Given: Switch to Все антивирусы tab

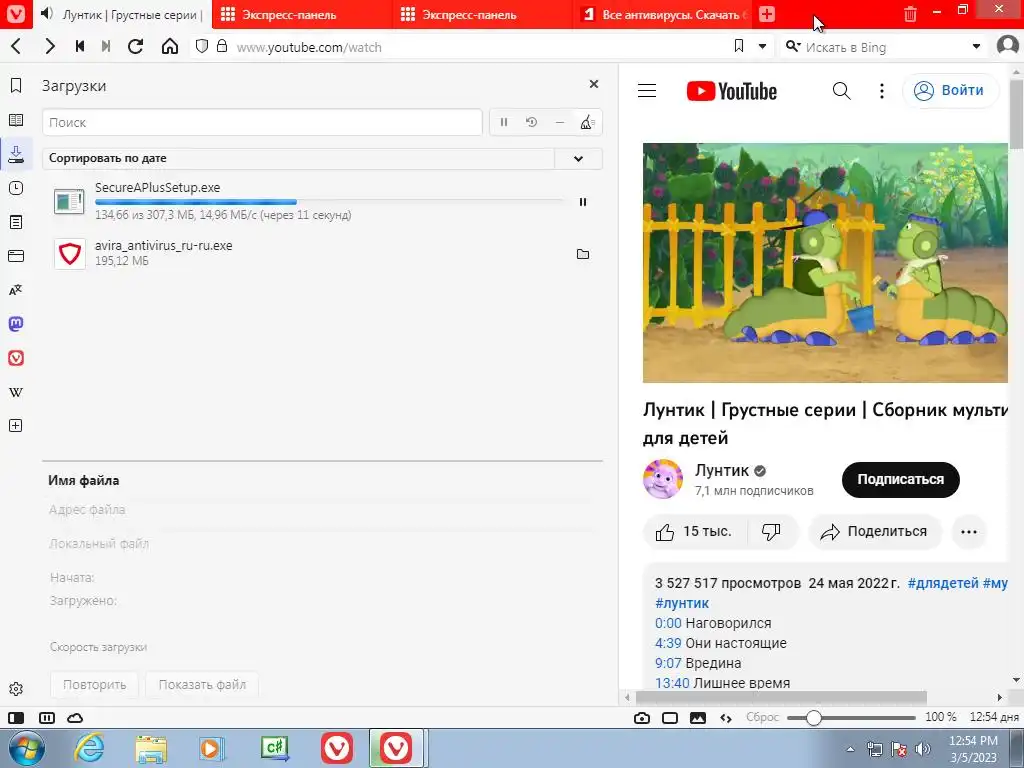Looking at the screenshot, I should (664, 14).
